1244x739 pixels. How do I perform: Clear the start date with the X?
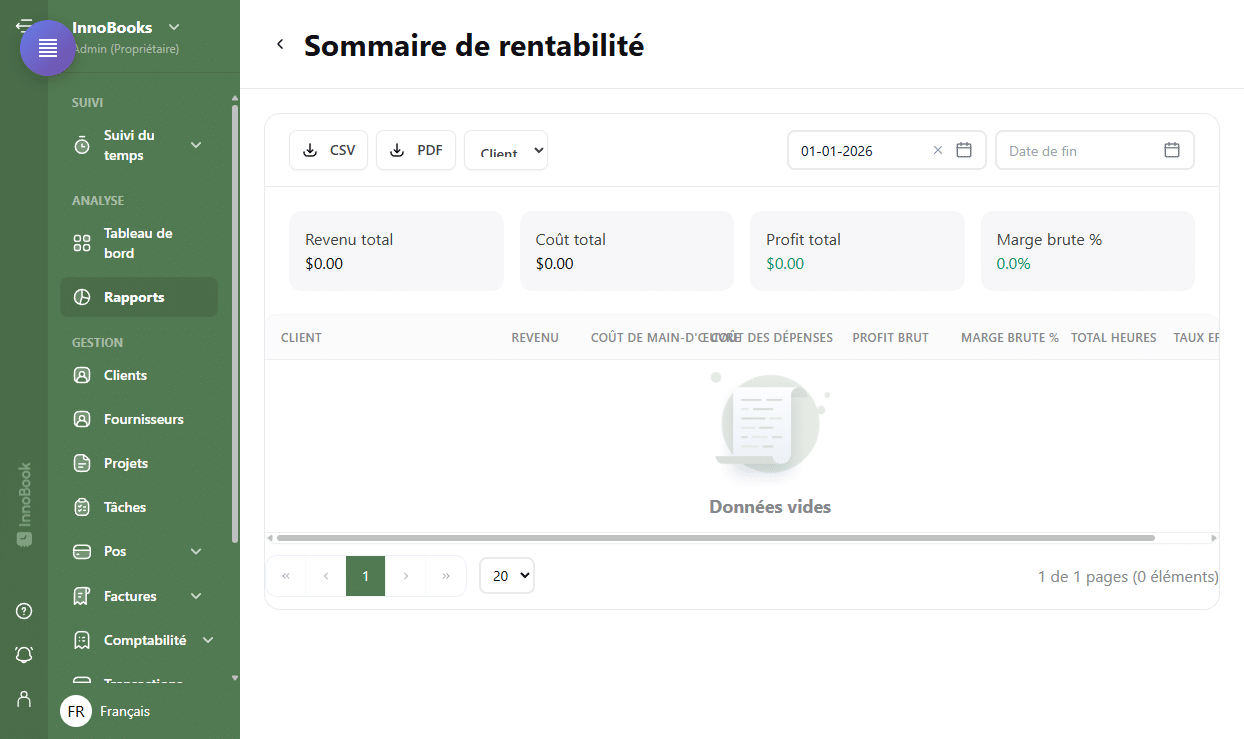point(938,150)
